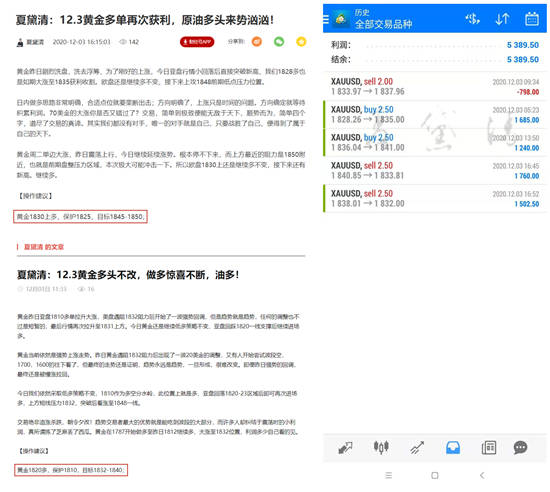Click the timestamp 2020.12.03 16:45
The image size is (550, 492).
516,166
